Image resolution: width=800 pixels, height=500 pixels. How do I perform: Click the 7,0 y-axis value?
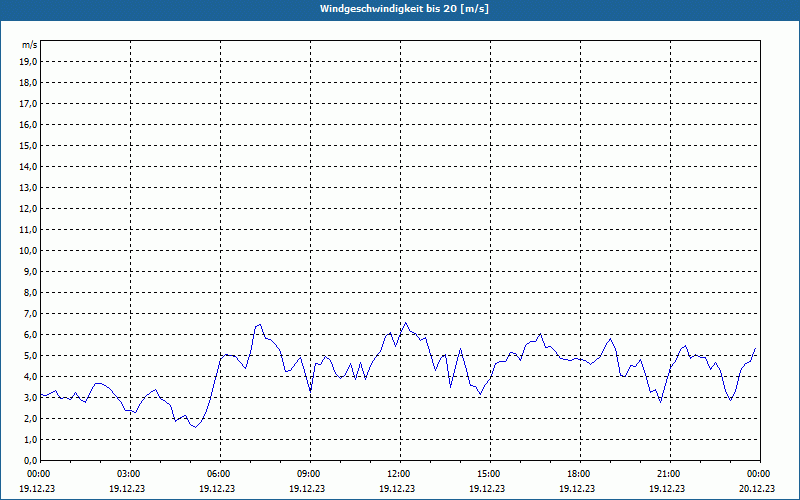click(30, 314)
